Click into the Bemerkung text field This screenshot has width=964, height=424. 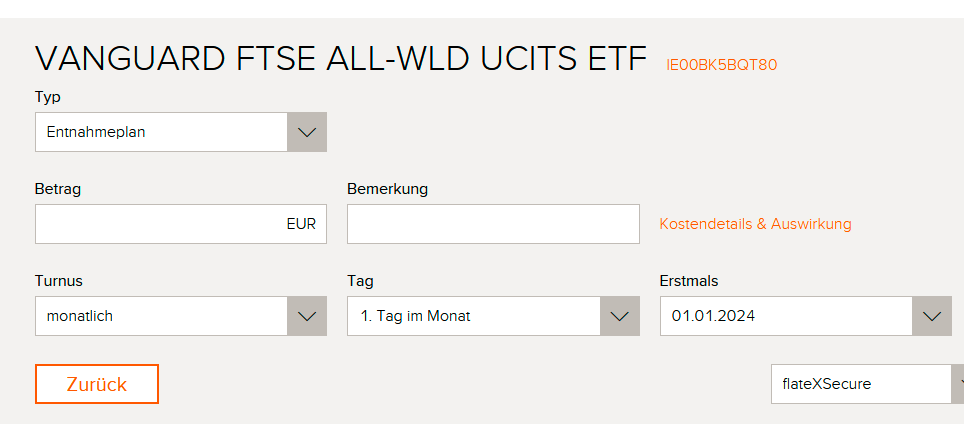(493, 224)
